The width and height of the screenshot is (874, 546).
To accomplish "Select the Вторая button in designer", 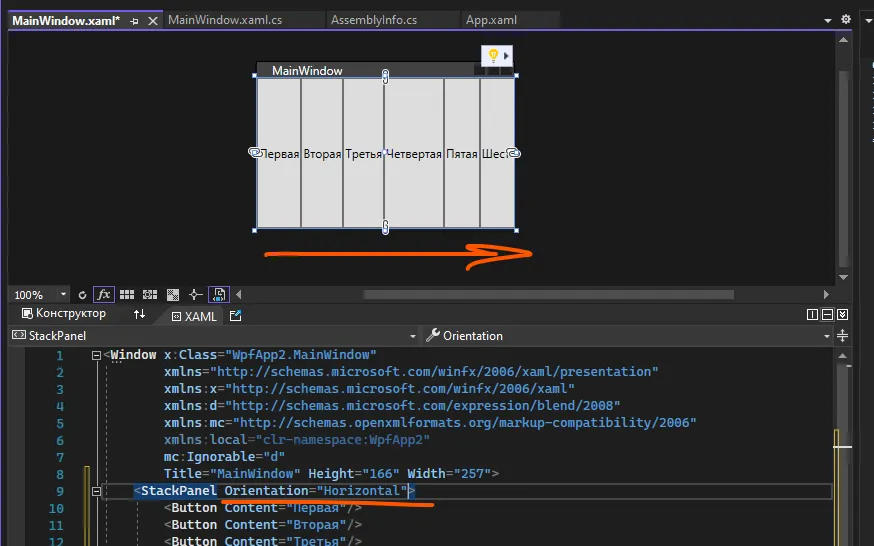I will click(322, 153).
